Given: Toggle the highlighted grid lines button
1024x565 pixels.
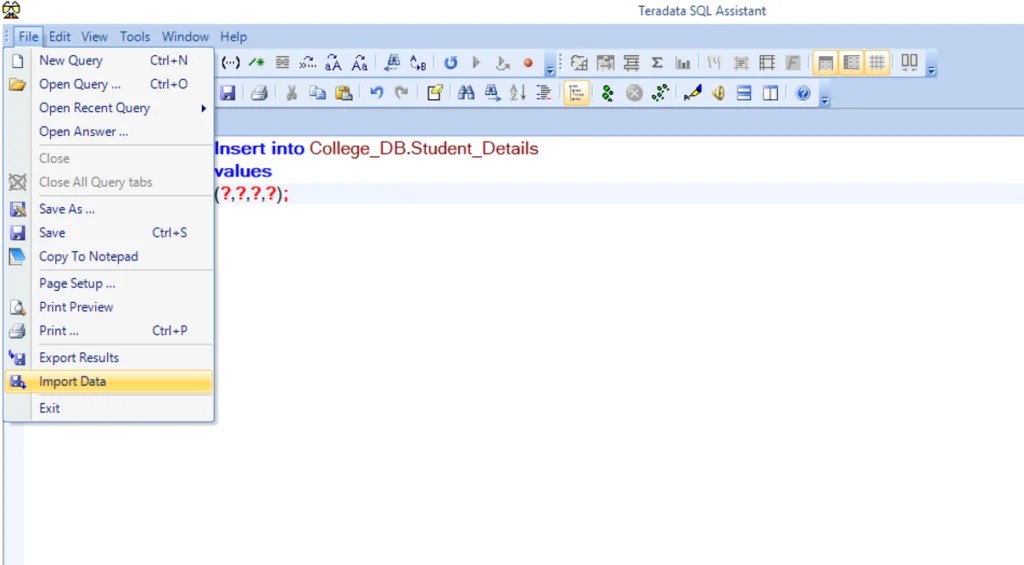Looking at the screenshot, I should pos(877,63).
